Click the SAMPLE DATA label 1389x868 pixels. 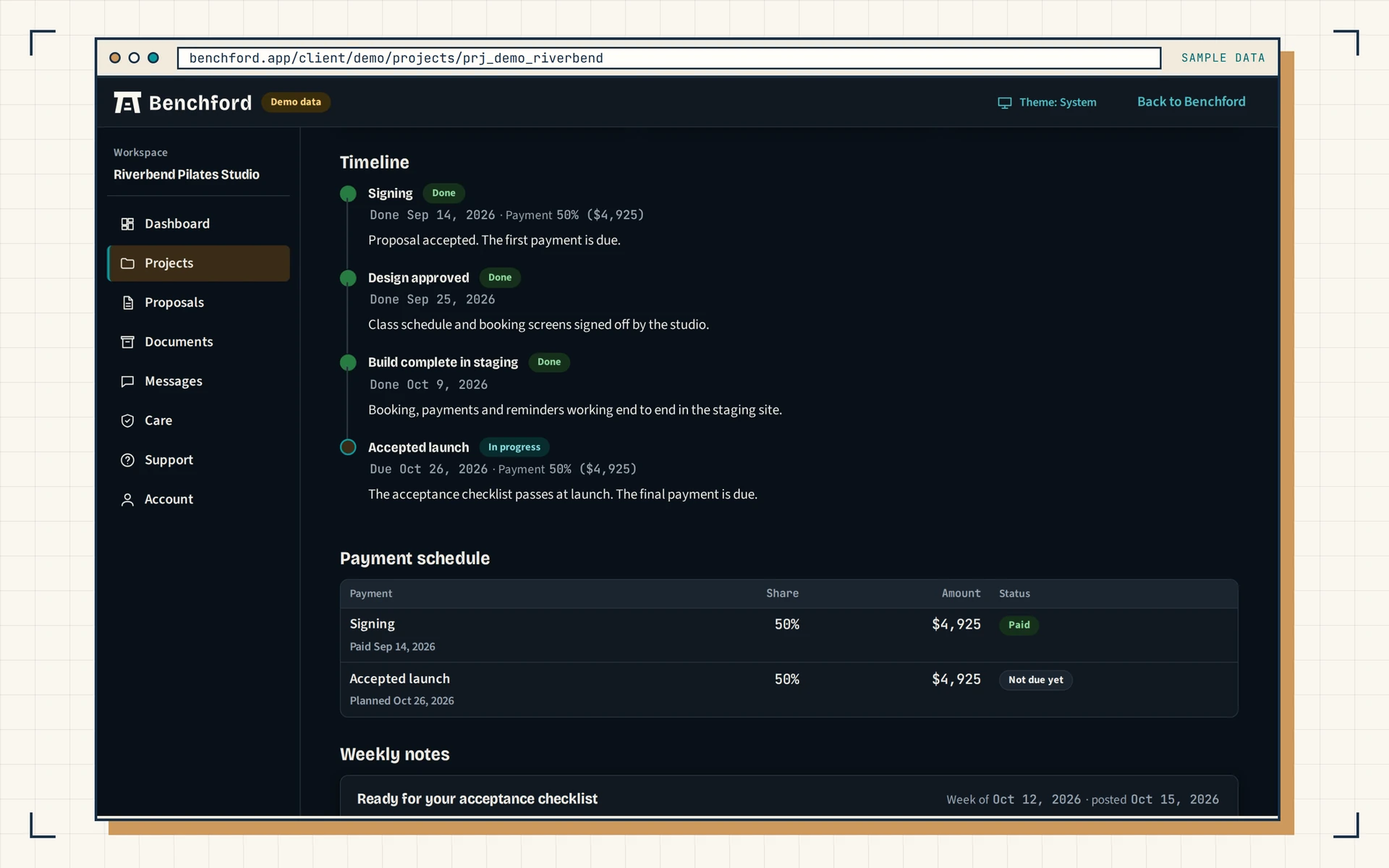pyautogui.click(x=1223, y=58)
